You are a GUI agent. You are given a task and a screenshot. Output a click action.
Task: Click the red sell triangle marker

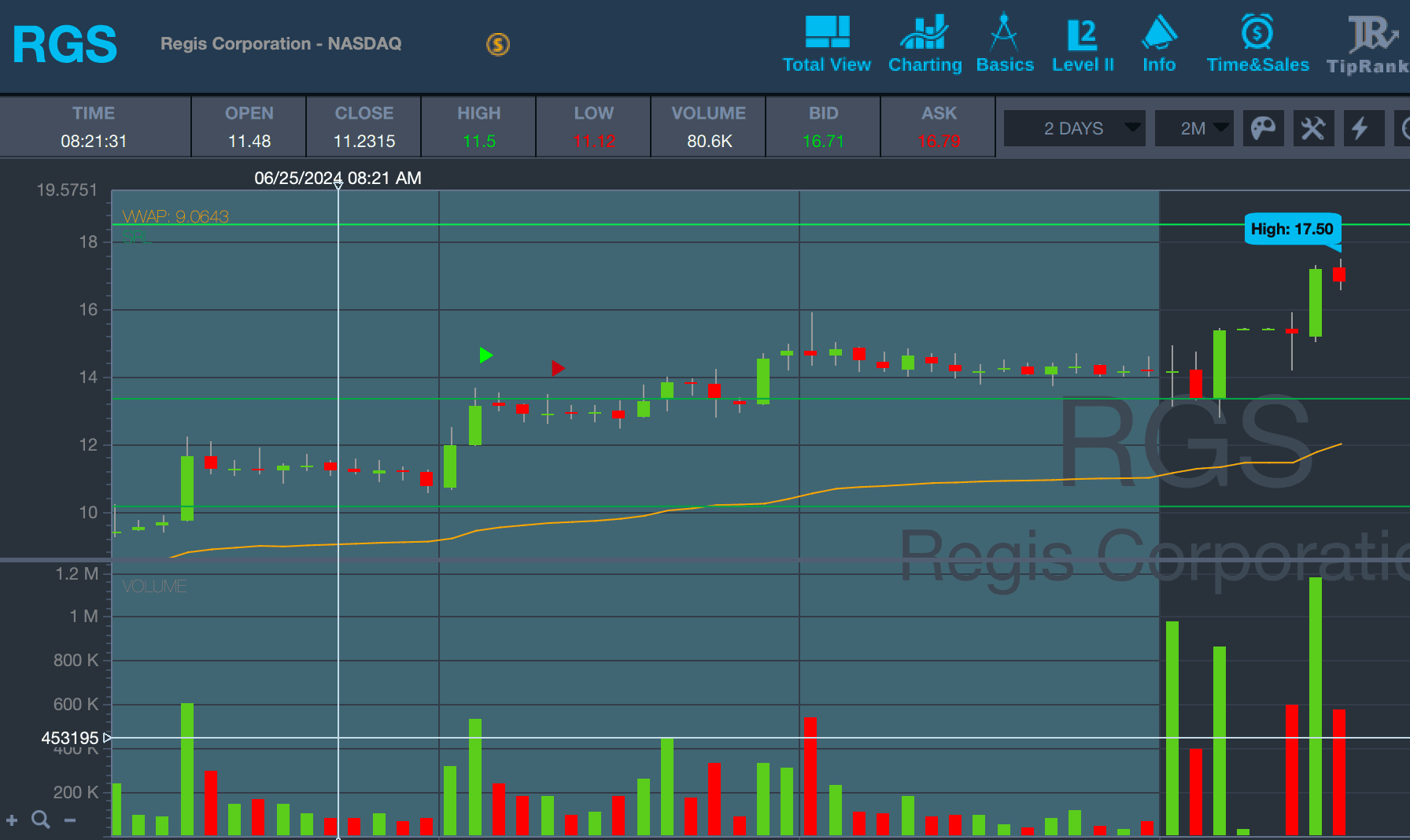point(558,368)
